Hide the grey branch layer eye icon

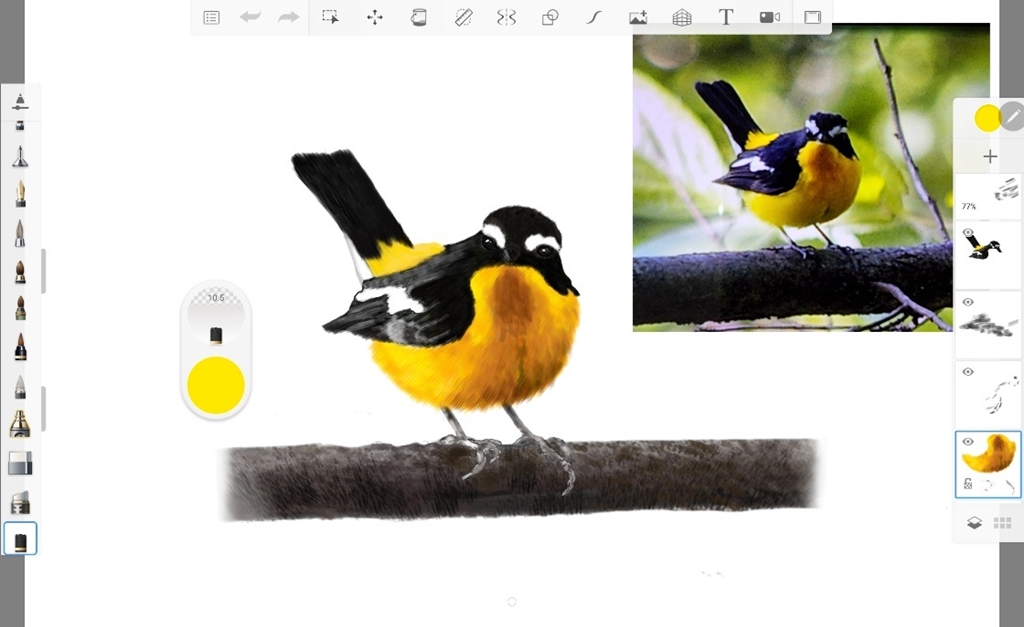pyautogui.click(x=968, y=302)
